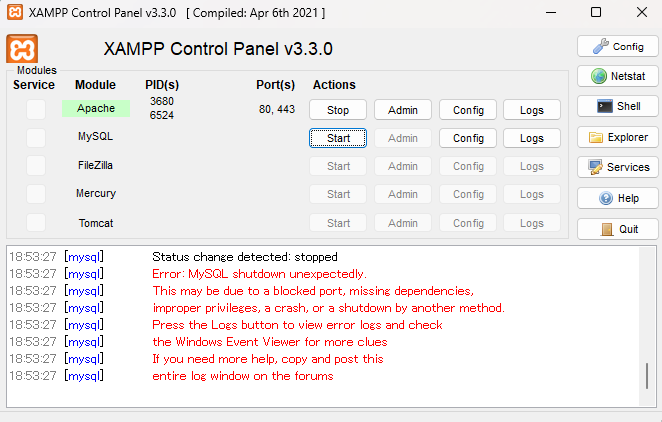View the MySQL Logs menu

click(532, 138)
